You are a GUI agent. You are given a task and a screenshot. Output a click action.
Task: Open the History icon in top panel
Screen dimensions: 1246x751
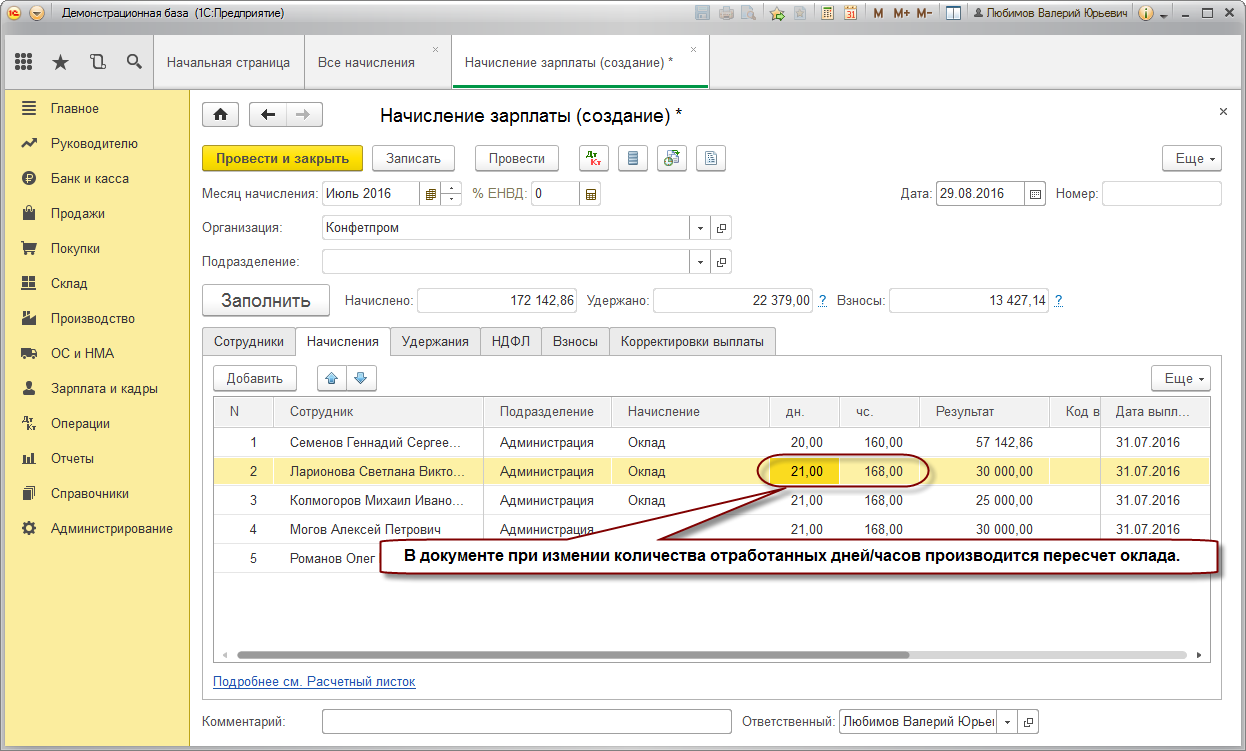pyautogui.click(x=97, y=62)
